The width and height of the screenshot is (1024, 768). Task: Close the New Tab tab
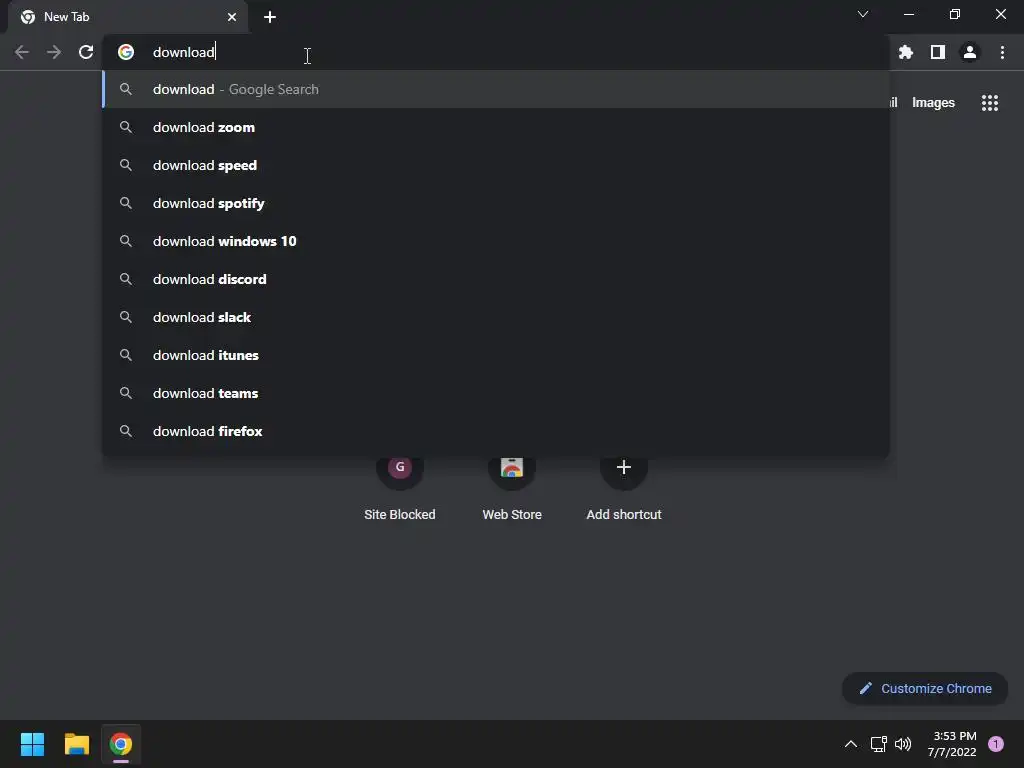(x=232, y=17)
